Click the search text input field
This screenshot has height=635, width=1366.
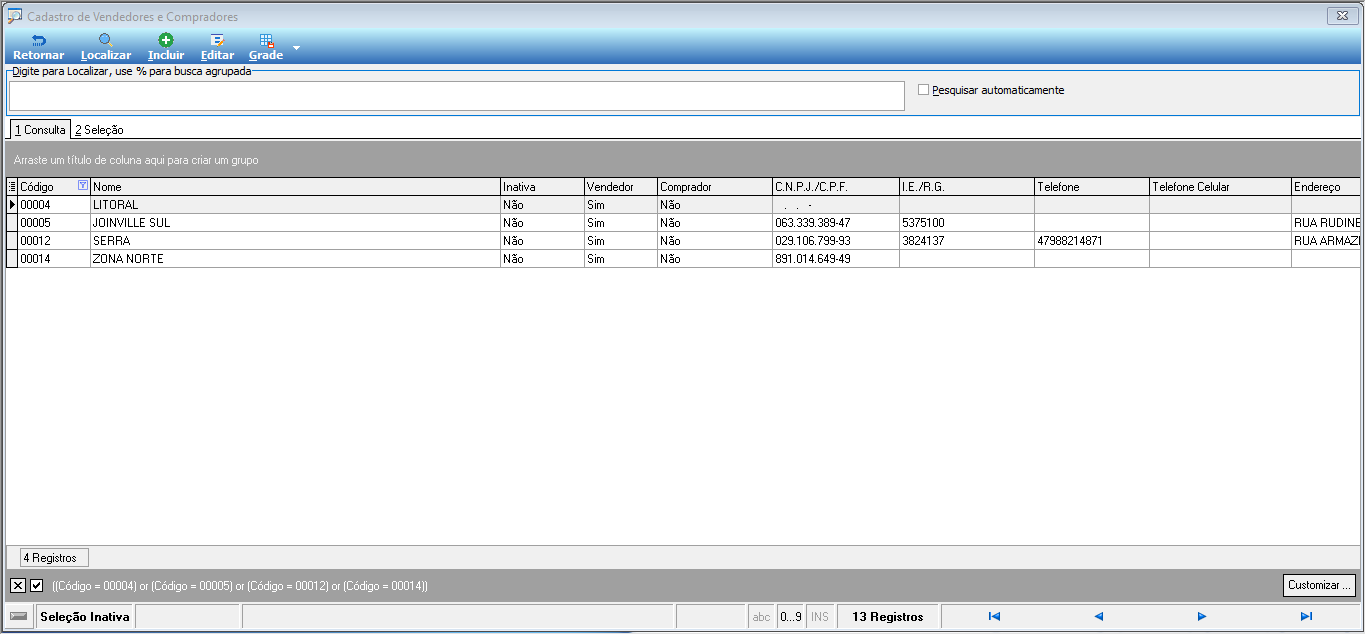point(457,96)
